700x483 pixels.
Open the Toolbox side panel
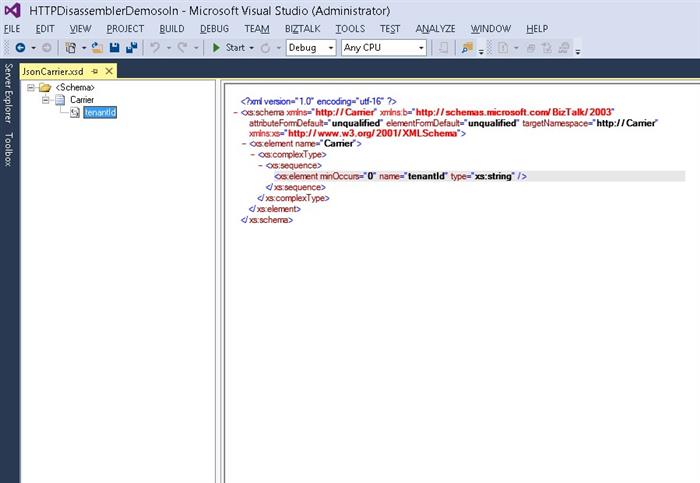(x=8, y=150)
